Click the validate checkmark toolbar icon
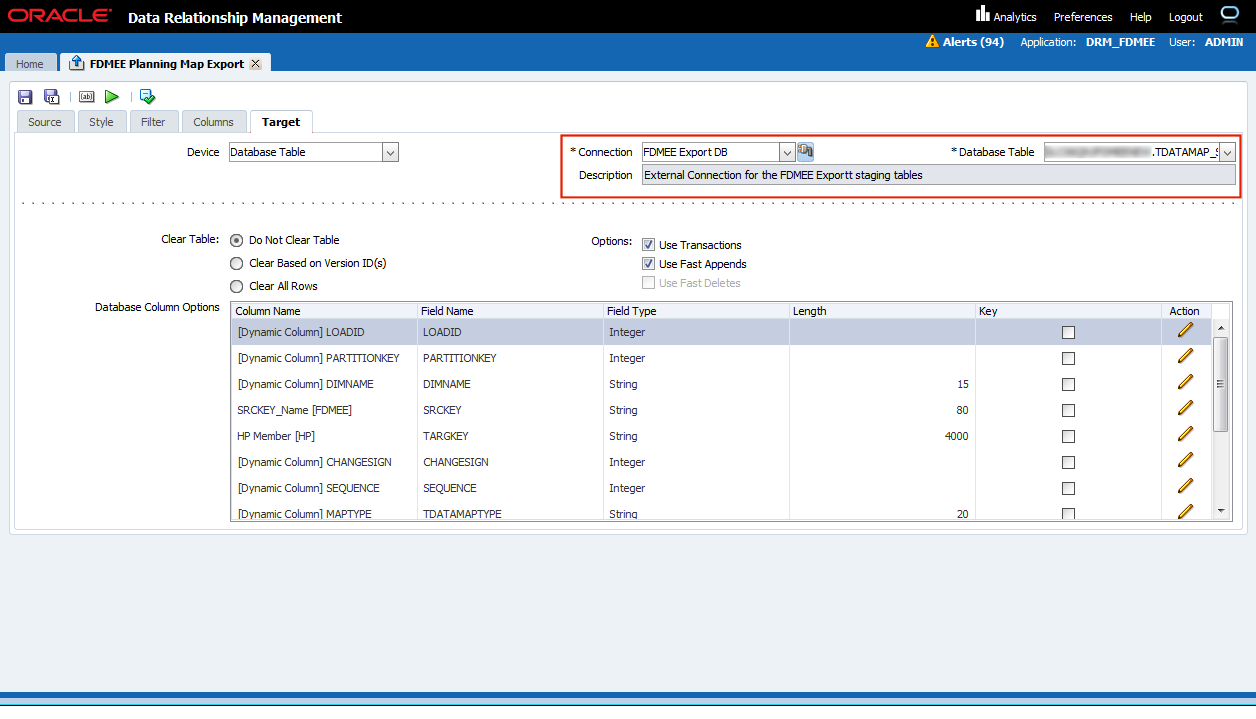 point(148,97)
